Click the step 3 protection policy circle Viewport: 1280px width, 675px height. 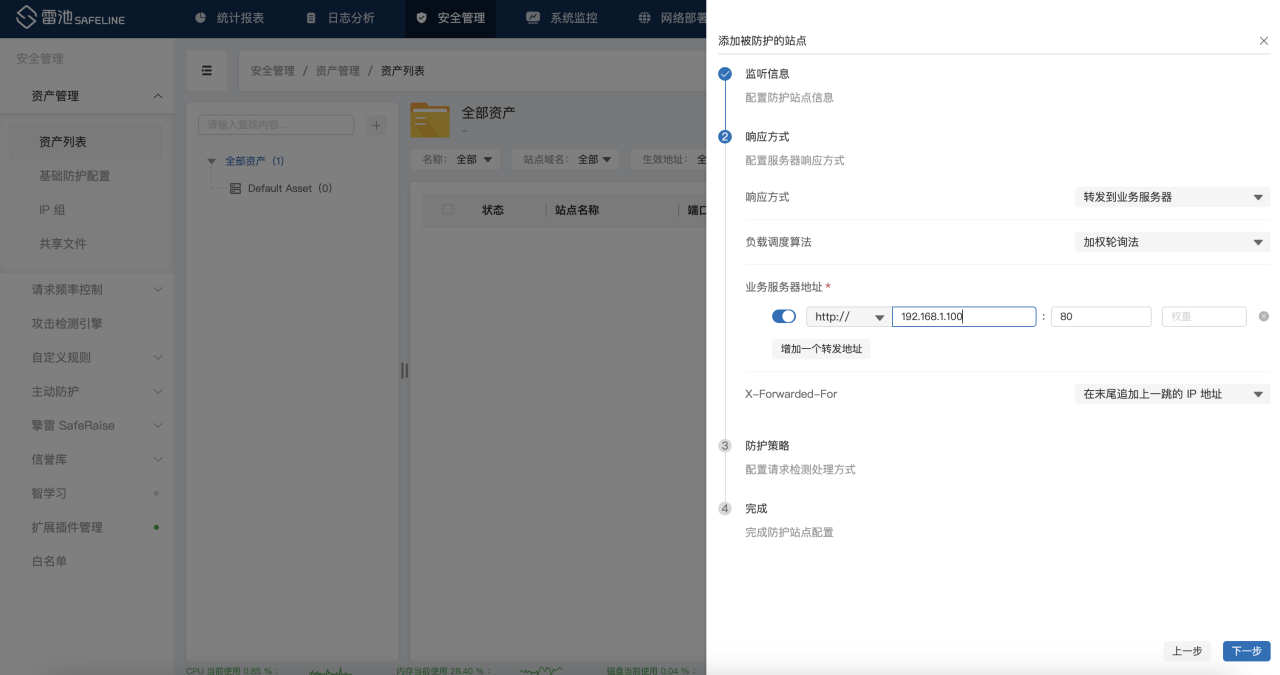(x=725, y=446)
